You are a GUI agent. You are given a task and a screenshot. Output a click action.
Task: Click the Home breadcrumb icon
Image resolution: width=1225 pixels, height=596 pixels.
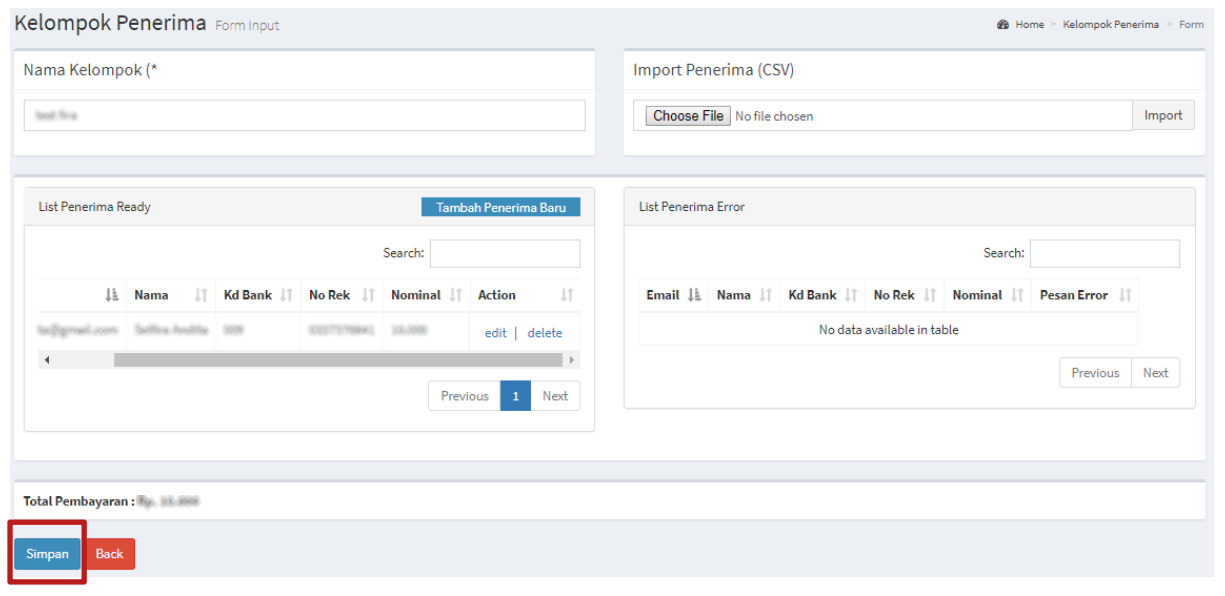coord(1002,24)
